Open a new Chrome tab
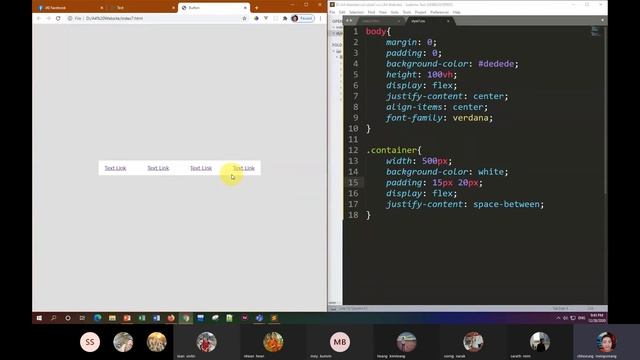This screenshot has height=360, width=640. tap(256, 8)
